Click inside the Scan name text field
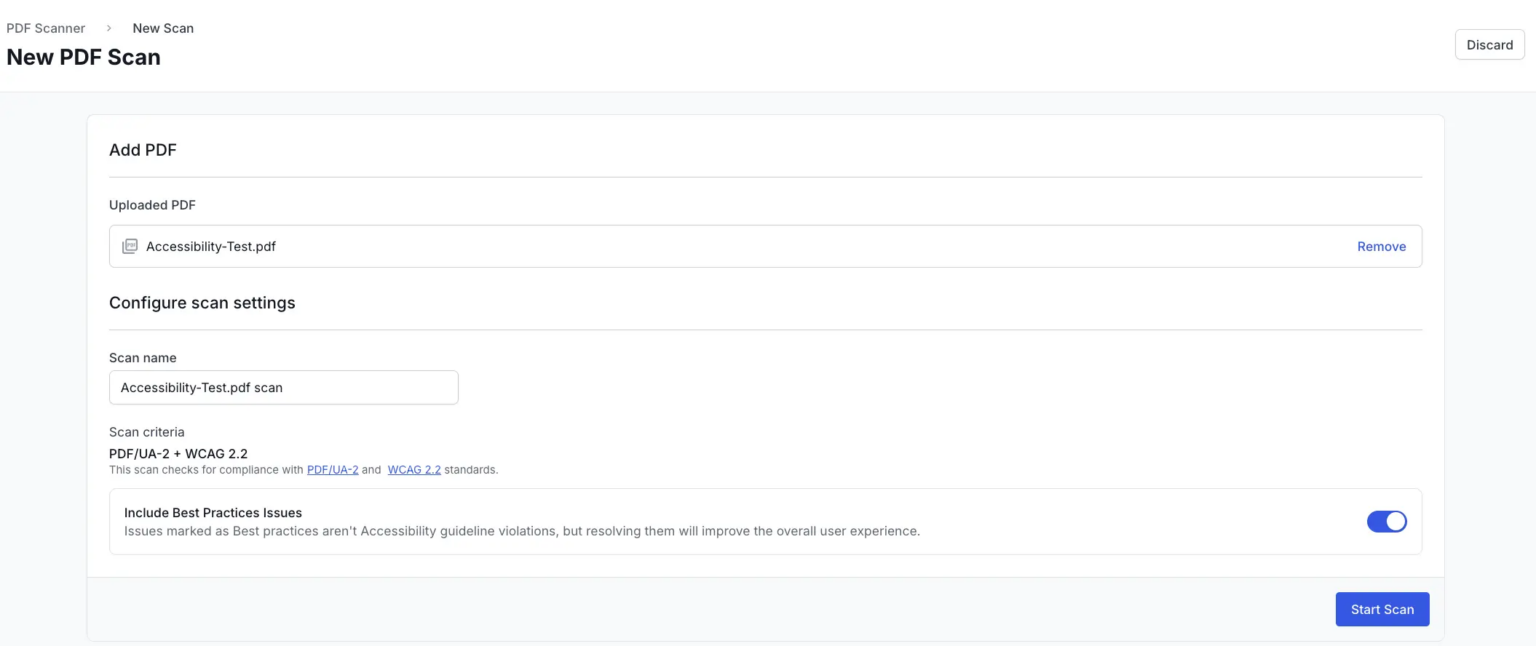 283,387
